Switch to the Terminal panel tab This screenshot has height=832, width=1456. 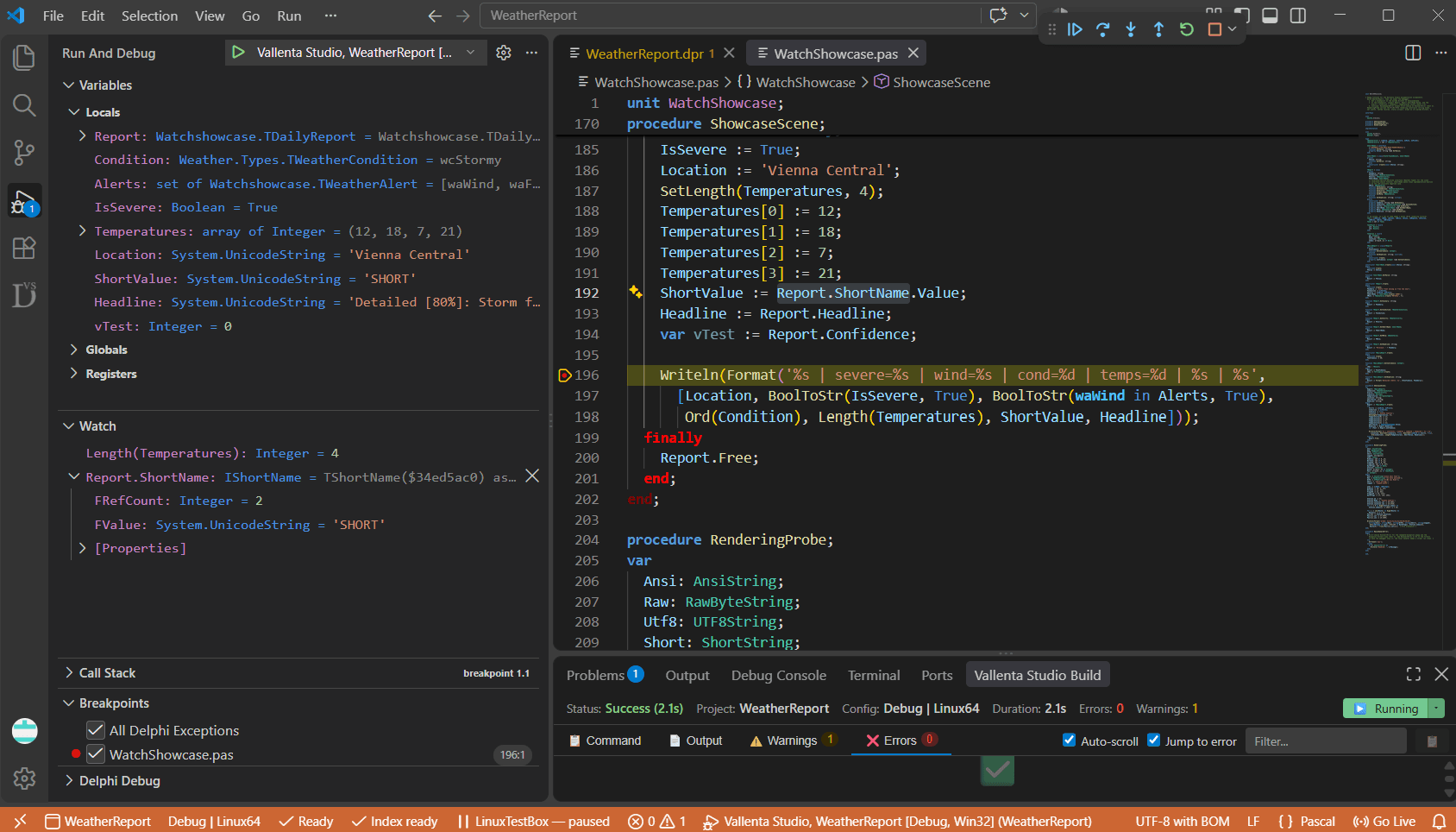pyautogui.click(x=874, y=675)
